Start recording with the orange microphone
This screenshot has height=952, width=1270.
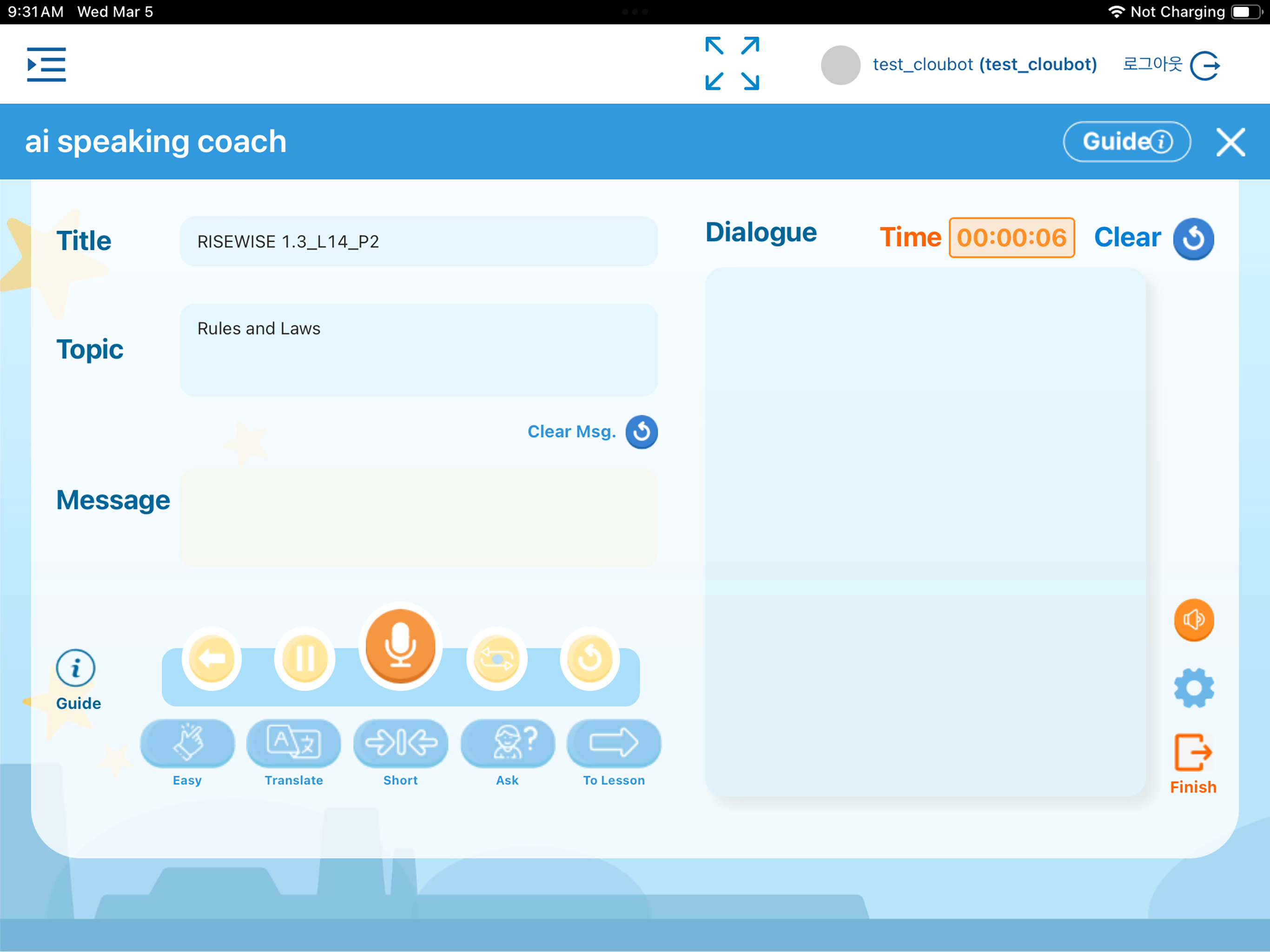400,646
